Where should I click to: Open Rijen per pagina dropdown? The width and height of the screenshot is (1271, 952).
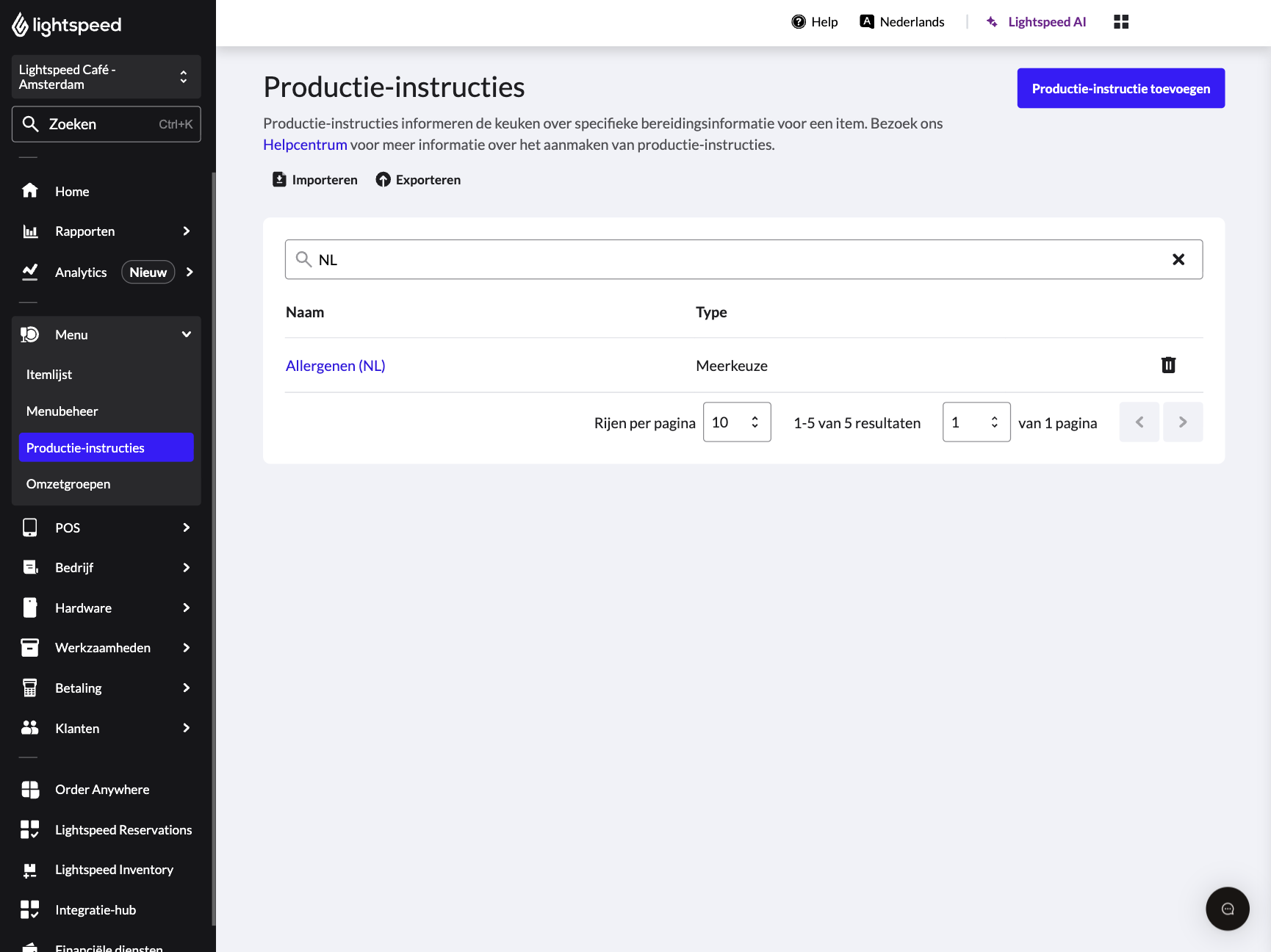737,422
